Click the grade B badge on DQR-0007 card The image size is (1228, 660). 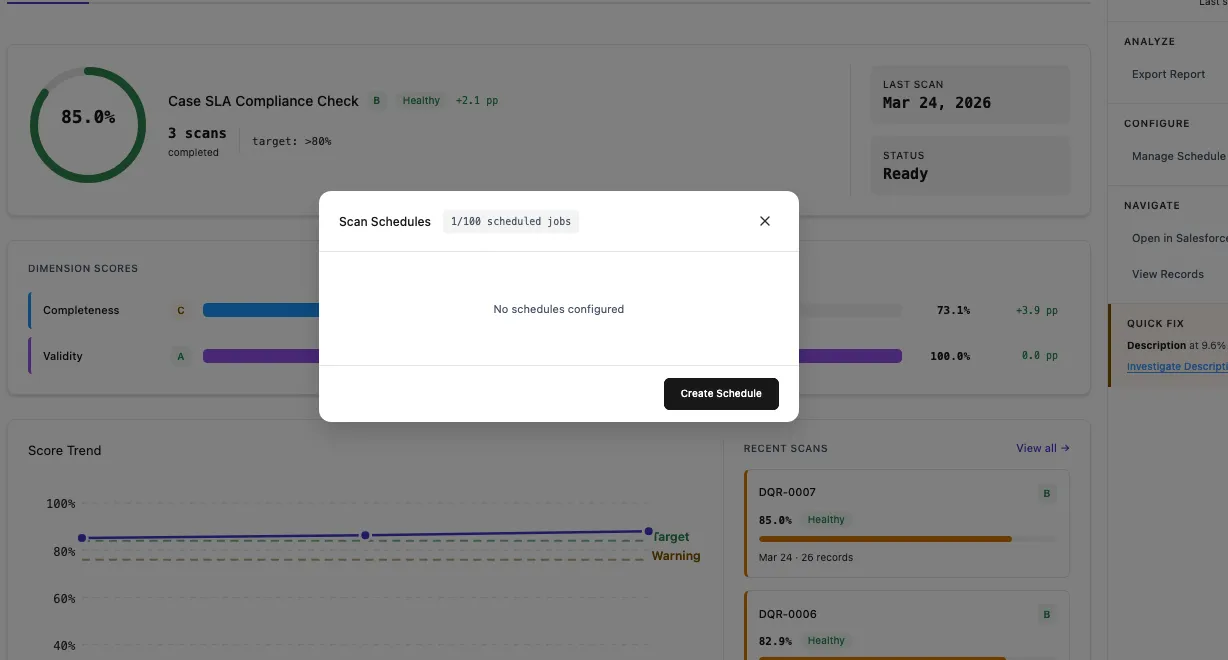click(x=1046, y=493)
